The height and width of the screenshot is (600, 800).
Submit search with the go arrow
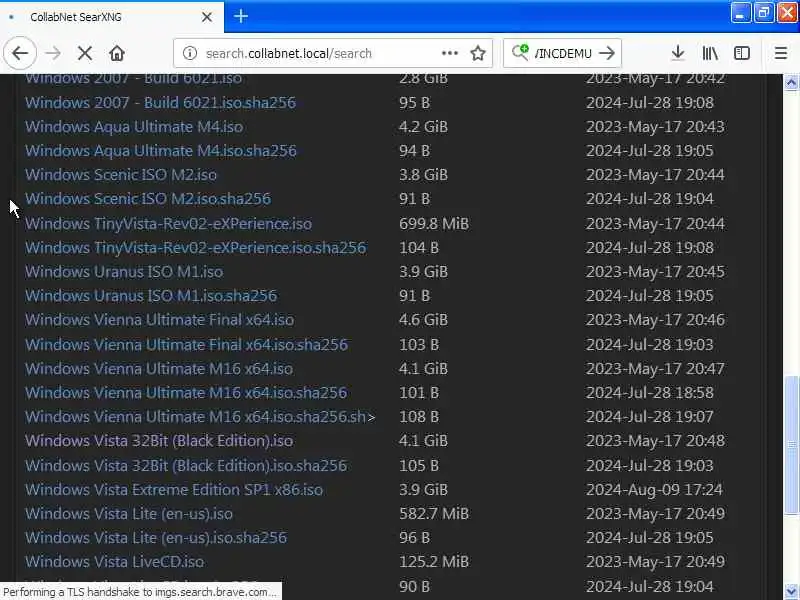click(607, 53)
